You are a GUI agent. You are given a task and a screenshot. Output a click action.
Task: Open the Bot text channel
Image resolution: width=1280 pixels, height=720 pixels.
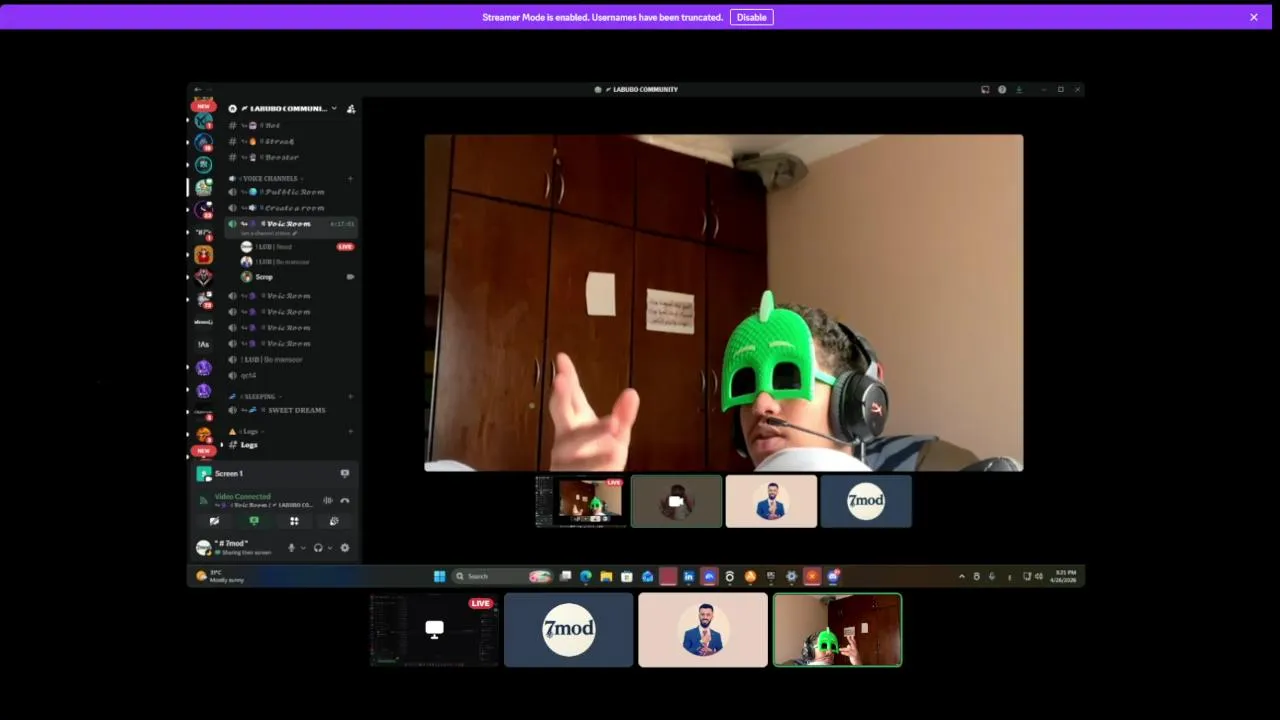click(x=291, y=125)
